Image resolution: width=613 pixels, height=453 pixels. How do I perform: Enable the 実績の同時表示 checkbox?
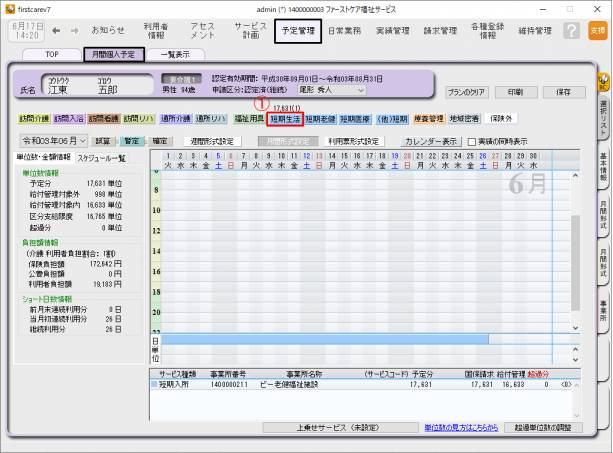[x=472, y=142]
